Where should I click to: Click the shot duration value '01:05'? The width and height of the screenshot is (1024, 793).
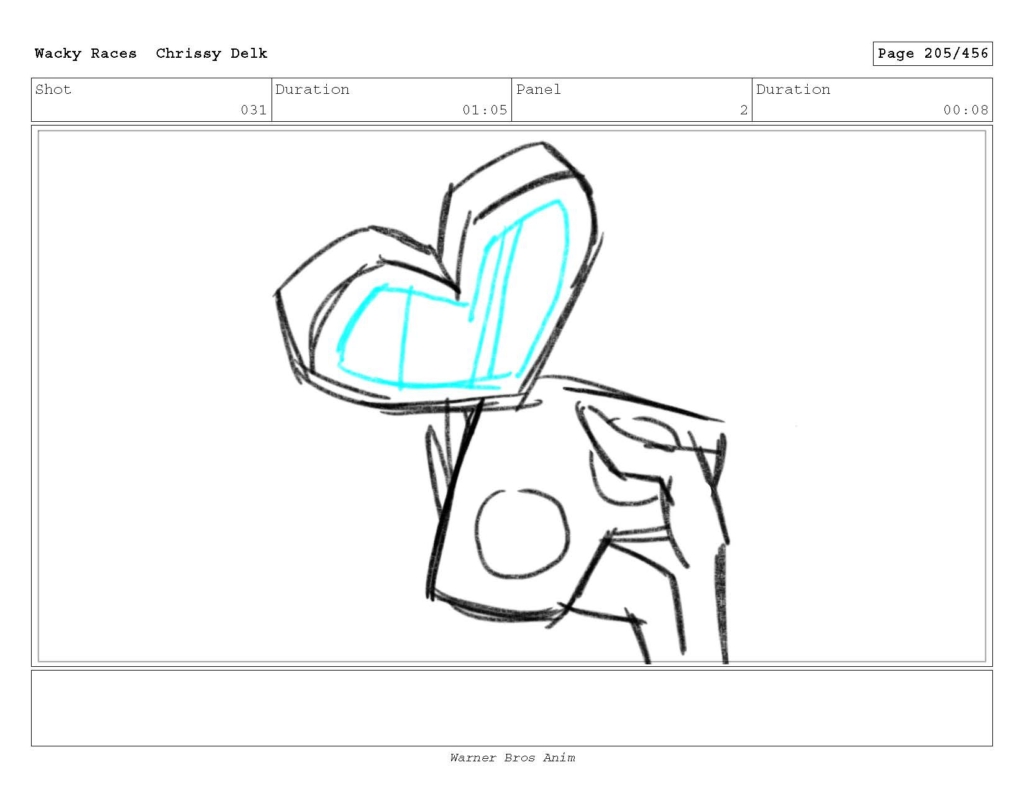click(x=485, y=110)
